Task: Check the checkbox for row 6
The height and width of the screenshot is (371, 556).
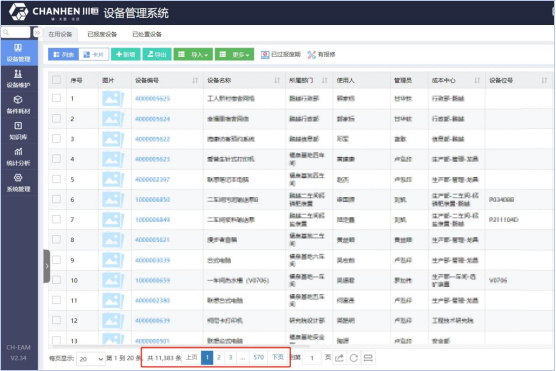Action: (56, 199)
